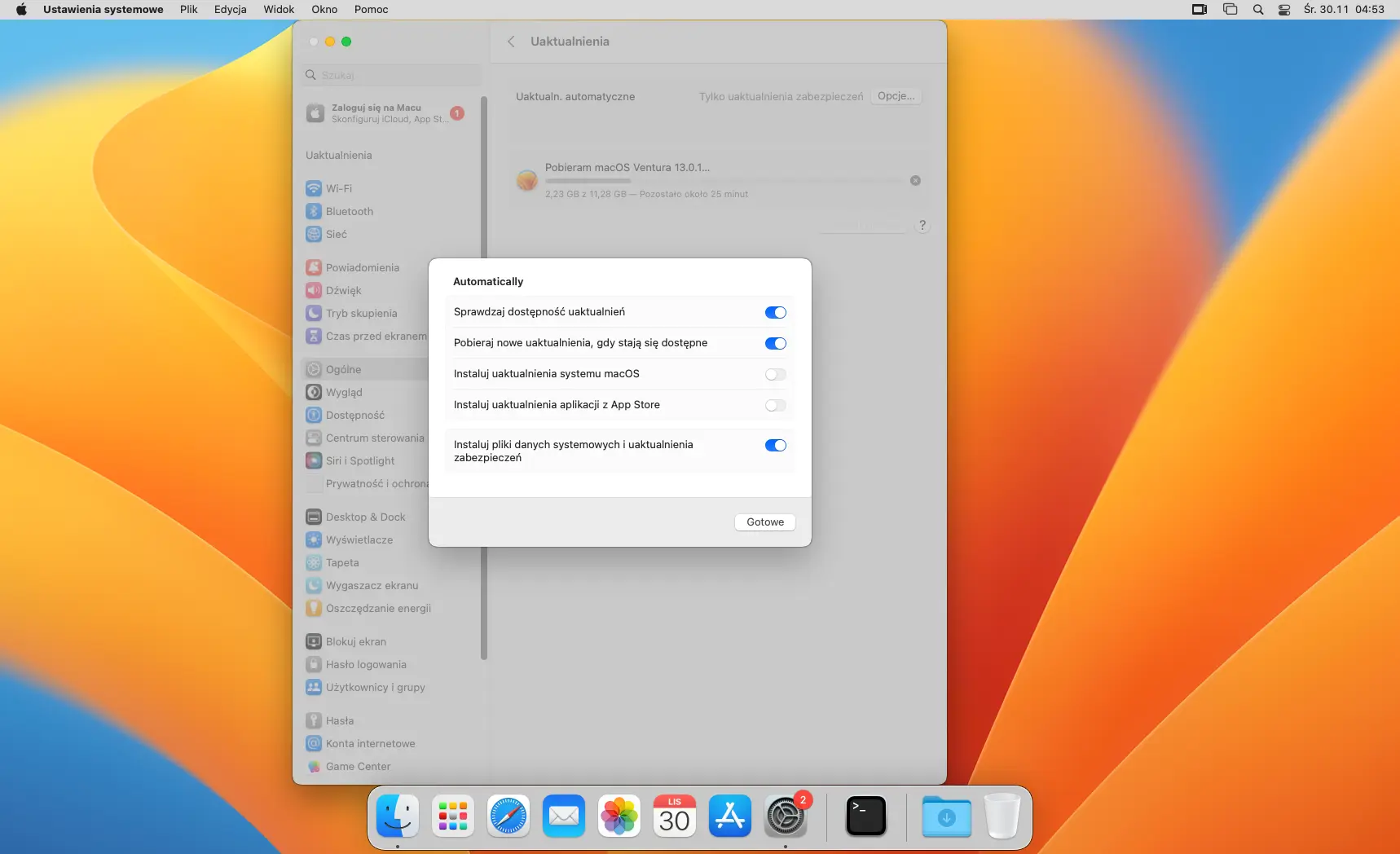This screenshot has height=854, width=1400.
Task: Open Konta internetowe icon
Action: point(314,743)
